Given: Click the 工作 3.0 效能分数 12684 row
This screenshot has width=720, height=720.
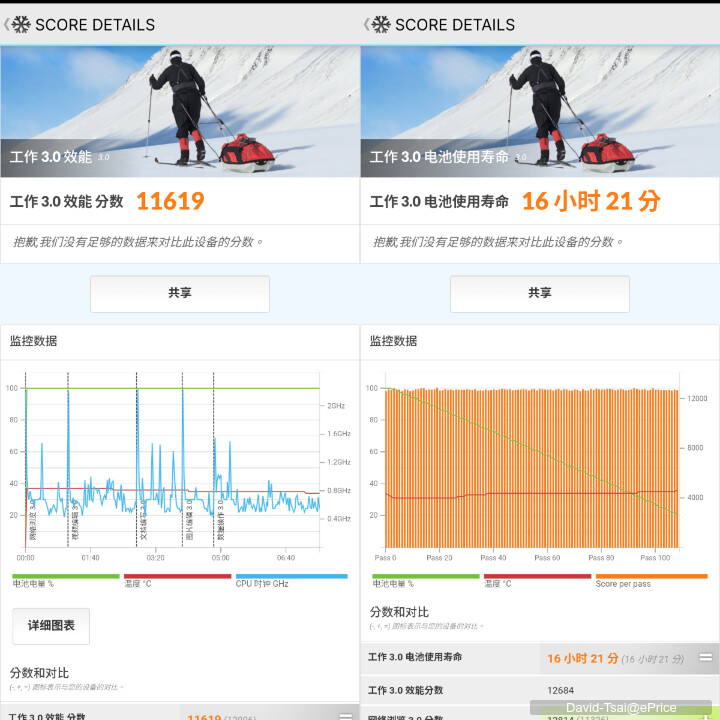Looking at the screenshot, I should coord(540,691).
